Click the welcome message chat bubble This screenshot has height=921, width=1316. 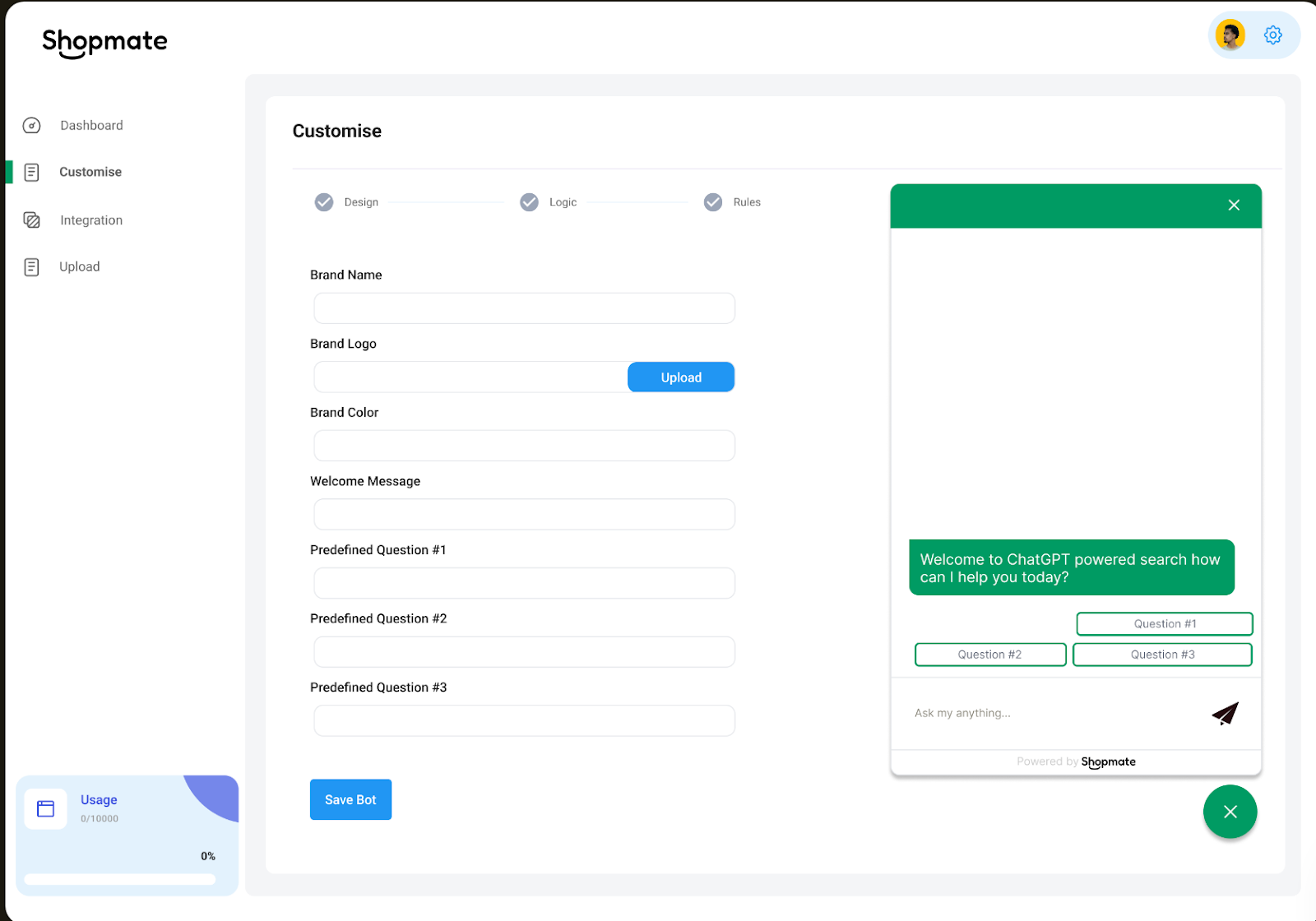tap(1072, 567)
